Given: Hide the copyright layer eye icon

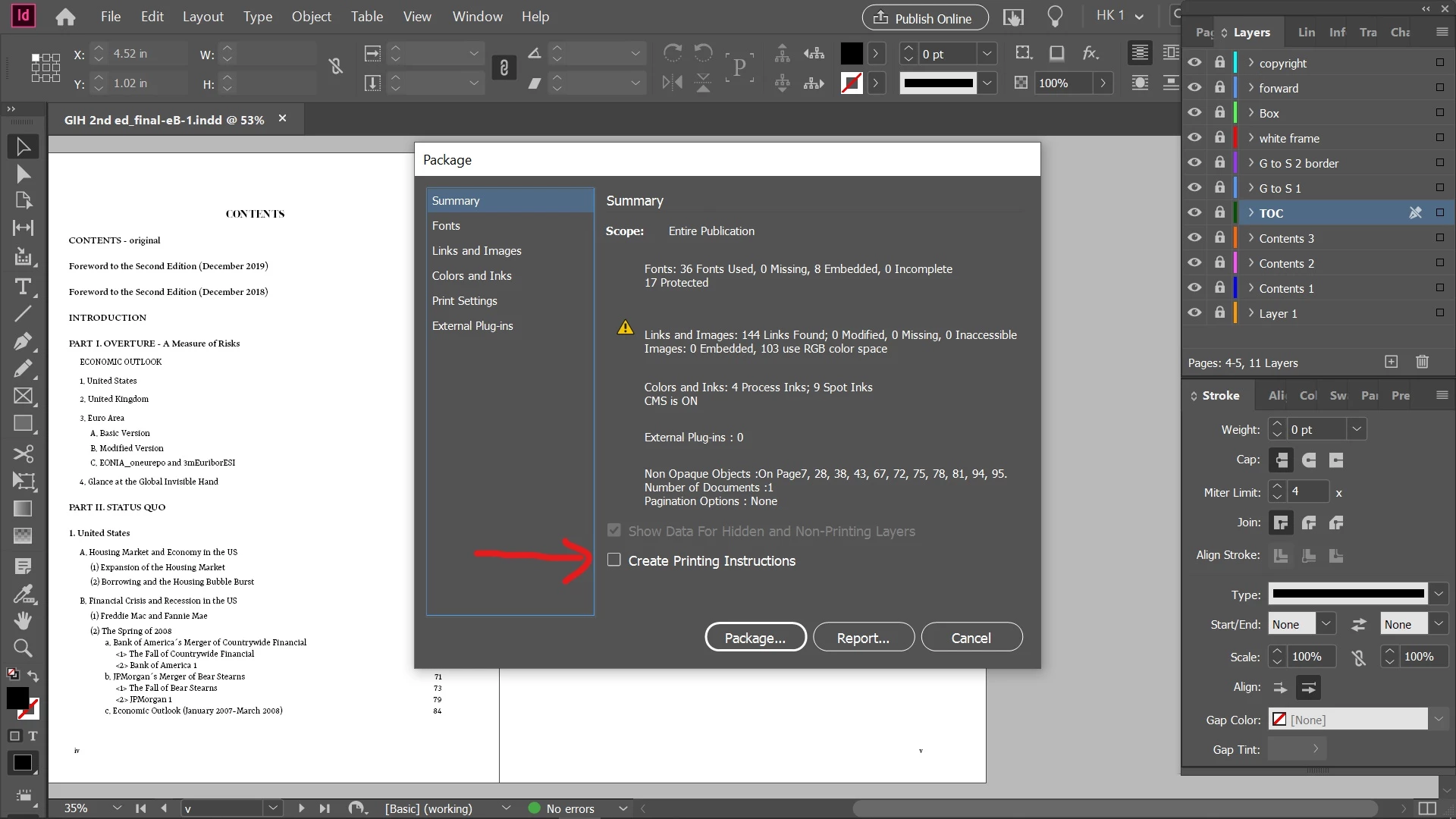Looking at the screenshot, I should 1194,63.
